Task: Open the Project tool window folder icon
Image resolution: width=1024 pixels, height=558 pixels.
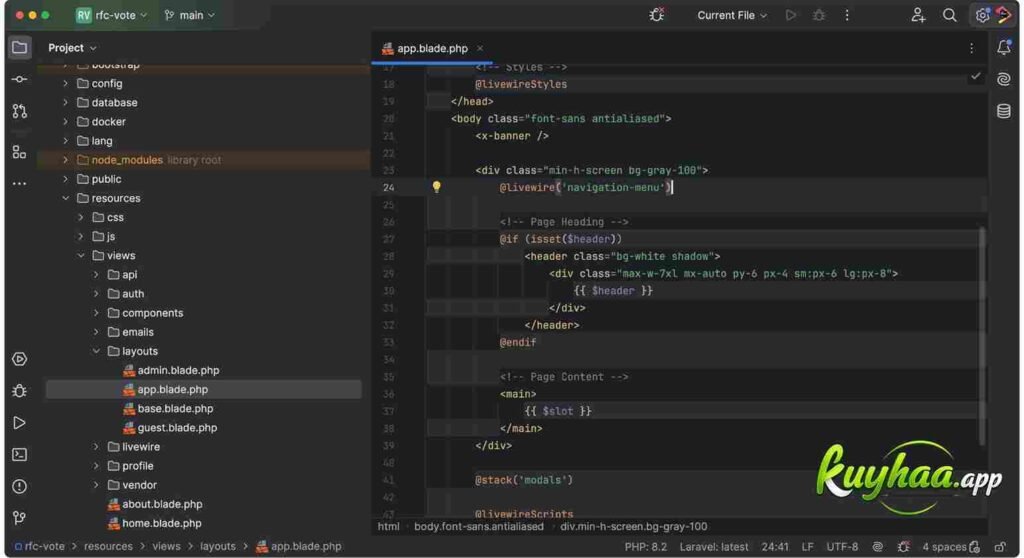Action: 20,48
